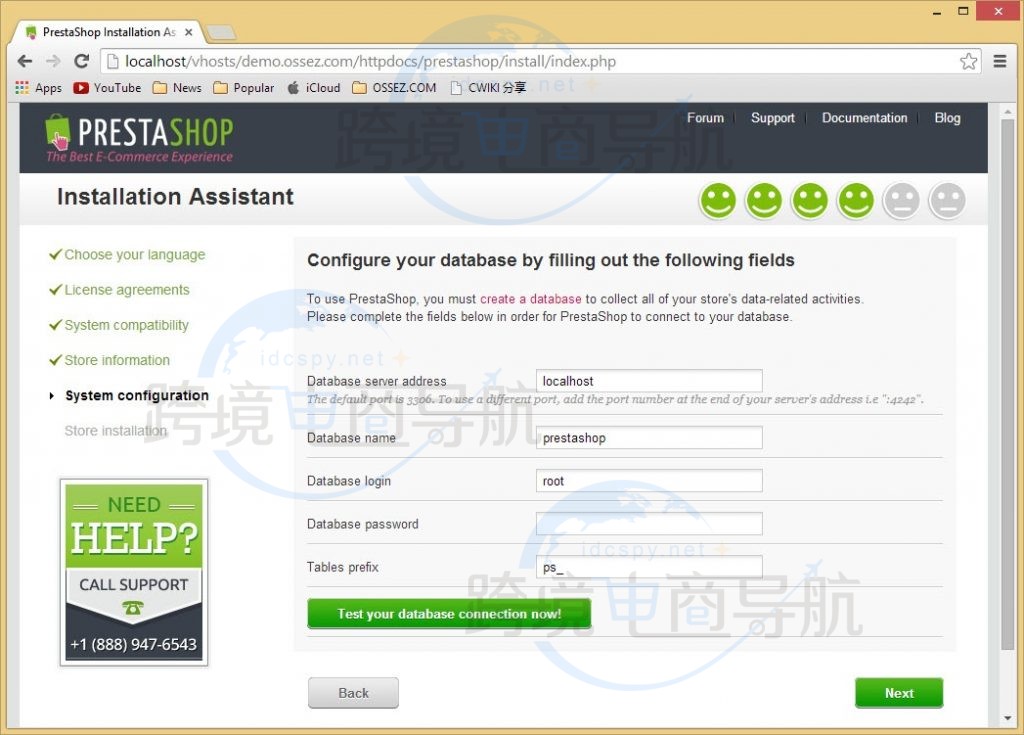The height and width of the screenshot is (735, 1024).
Task: Click the 'create a database' link
Action: 530,299
